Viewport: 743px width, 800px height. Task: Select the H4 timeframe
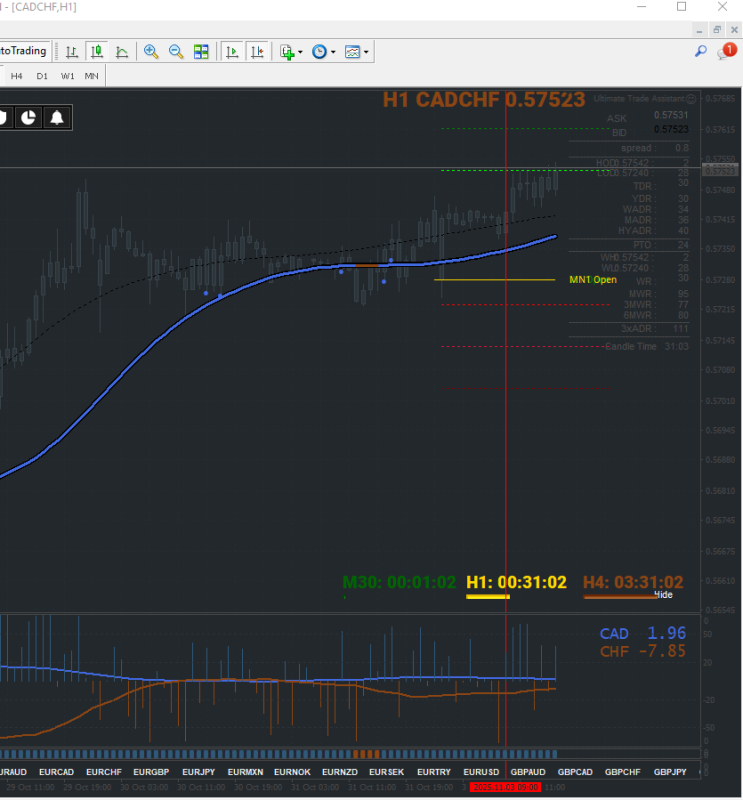click(16, 76)
